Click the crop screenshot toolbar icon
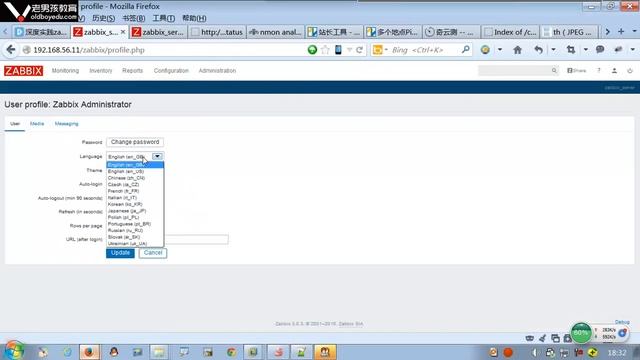 [571, 50]
